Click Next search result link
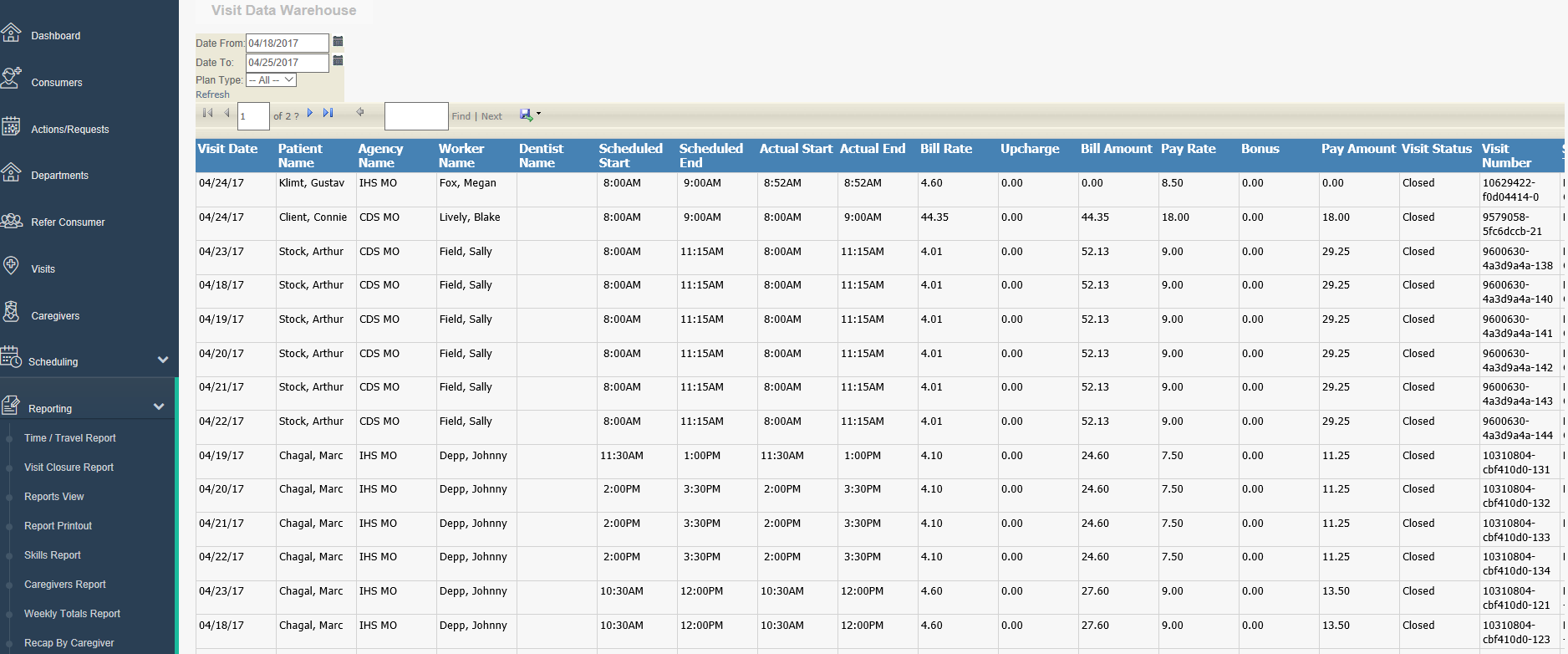 click(491, 116)
